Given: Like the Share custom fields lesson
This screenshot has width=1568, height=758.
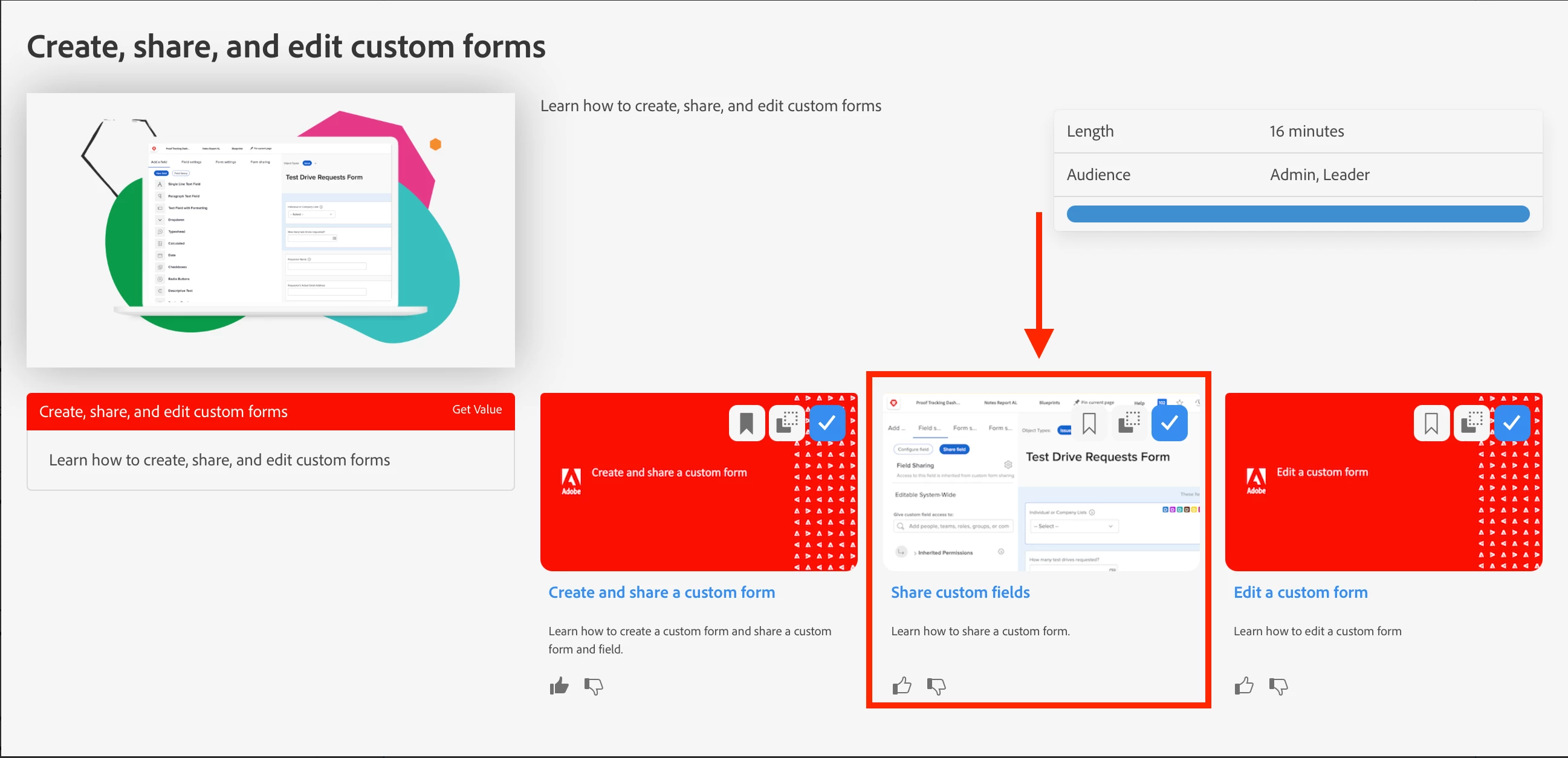Looking at the screenshot, I should [x=901, y=686].
